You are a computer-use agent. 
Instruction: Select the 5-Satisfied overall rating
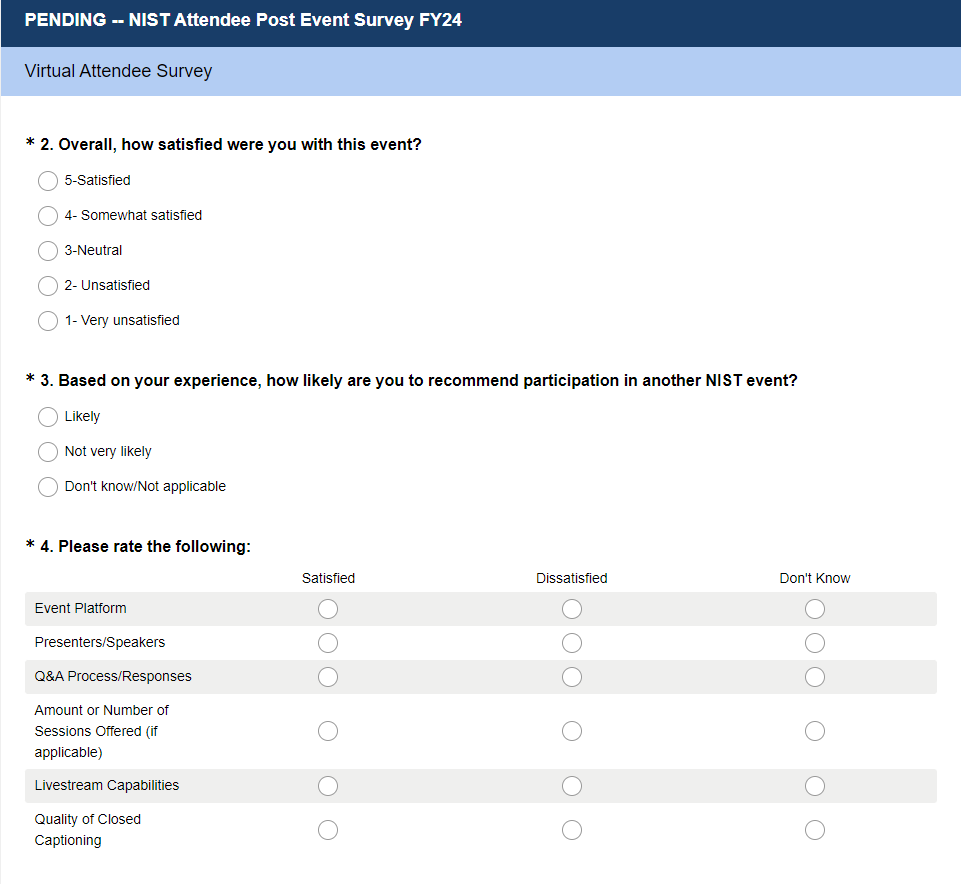click(x=48, y=181)
